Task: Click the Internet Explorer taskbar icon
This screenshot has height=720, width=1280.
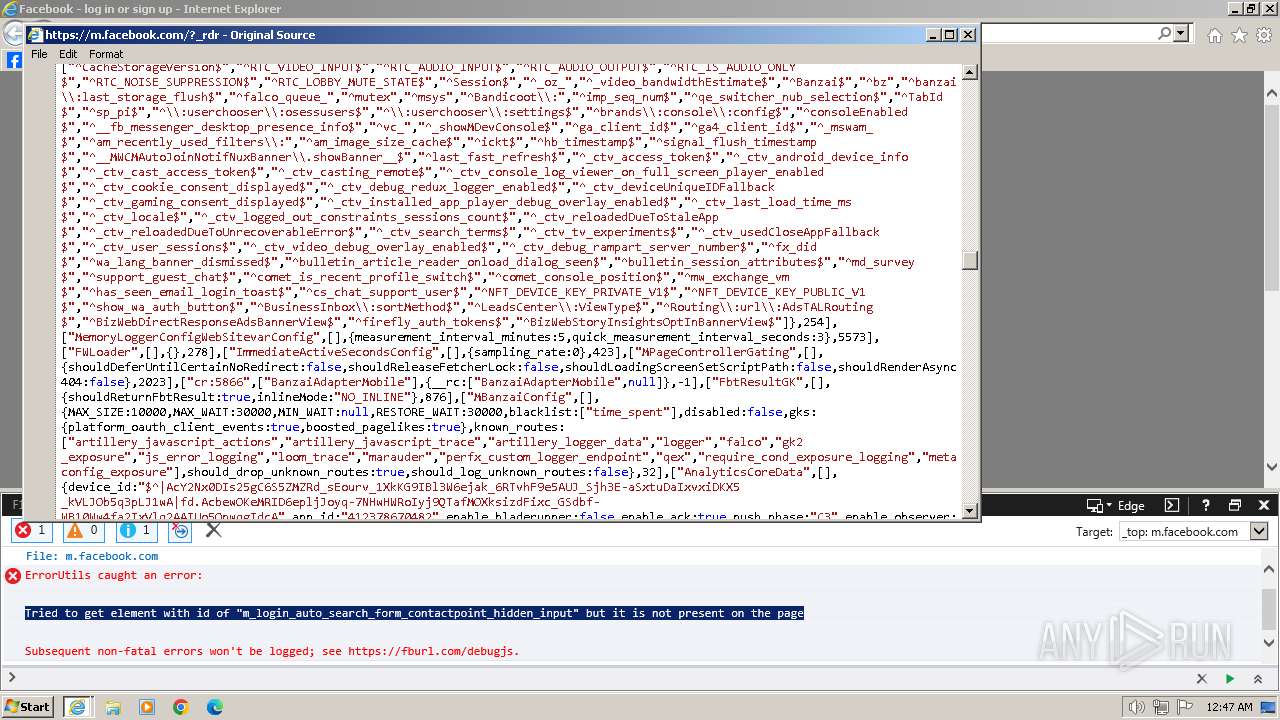Action: pos(77,706)
